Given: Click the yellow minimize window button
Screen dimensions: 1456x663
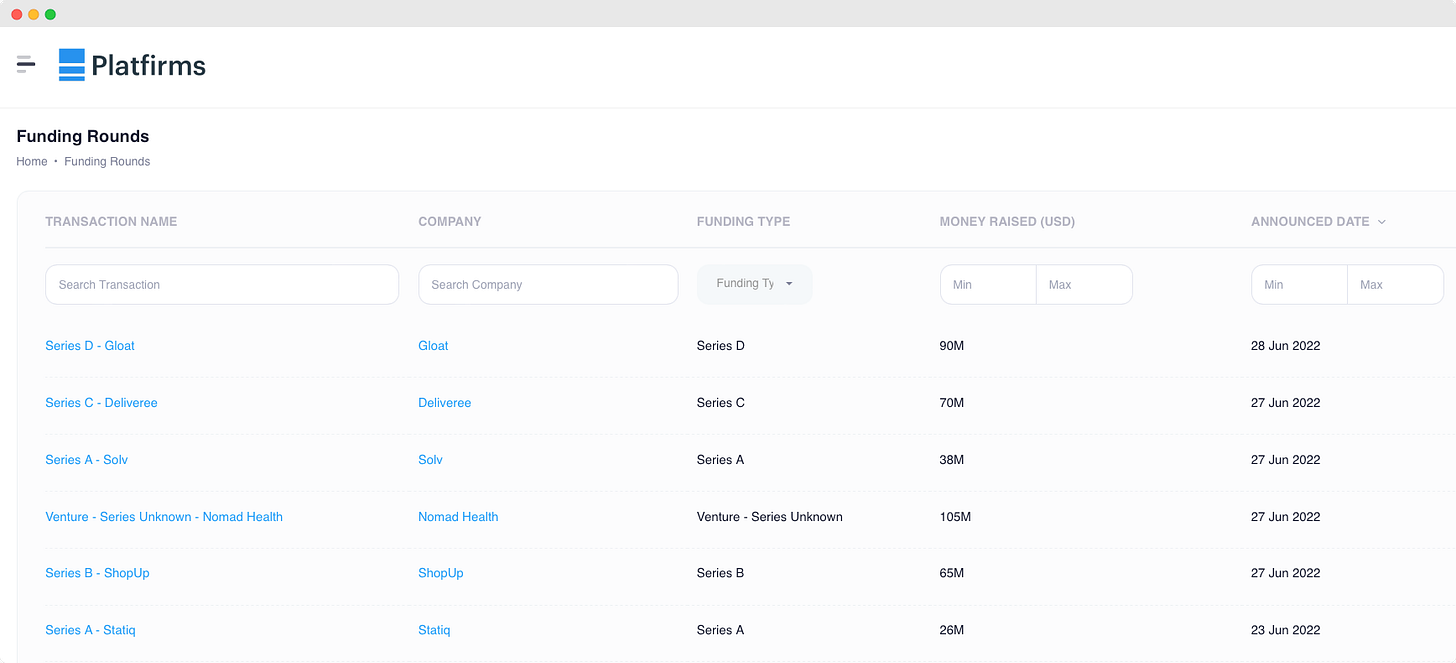Looking at the screenshot, I should (33, 14).
